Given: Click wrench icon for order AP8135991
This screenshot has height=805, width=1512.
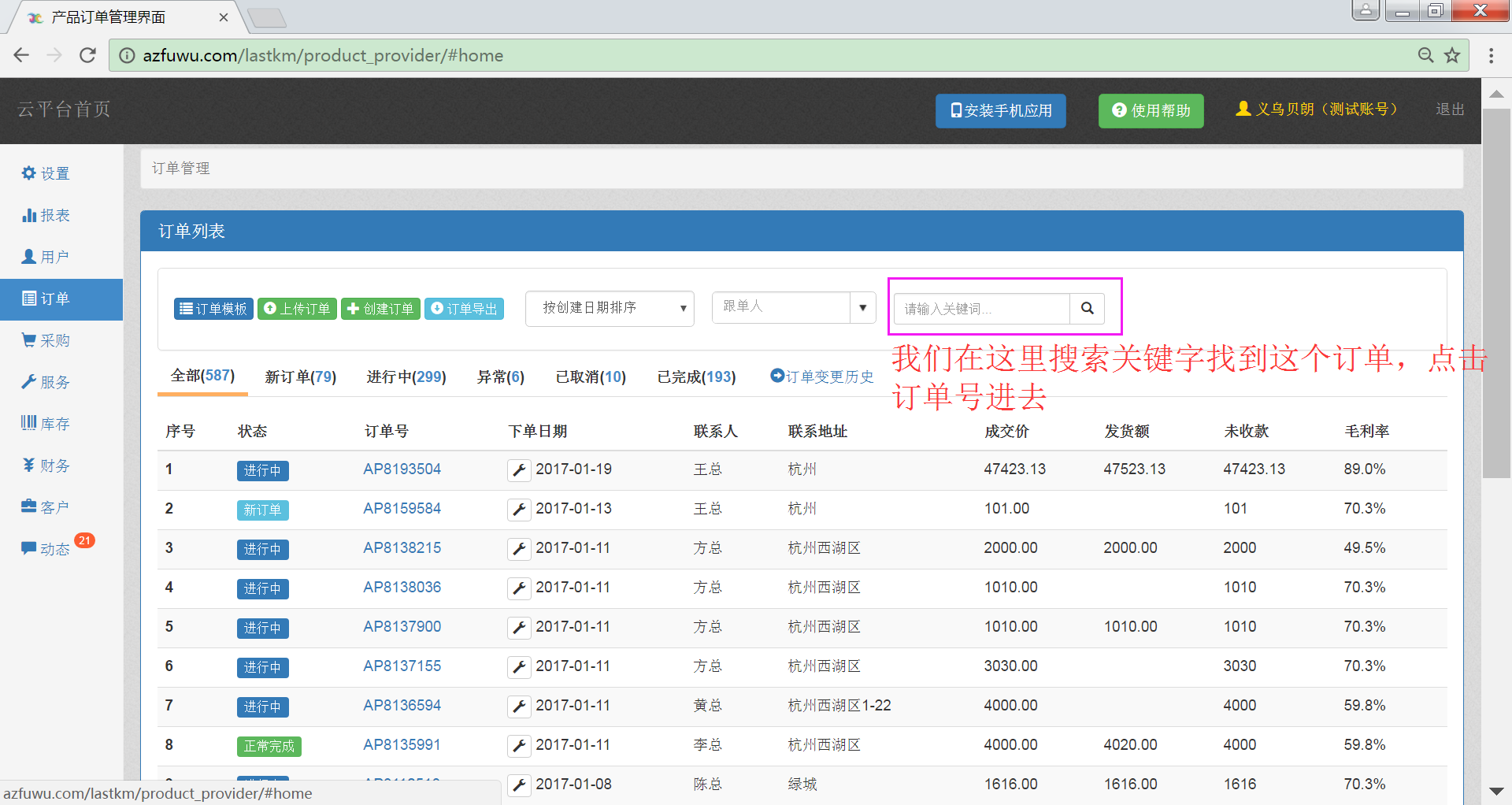Looking at the screenshot, I should click(519, 746).
